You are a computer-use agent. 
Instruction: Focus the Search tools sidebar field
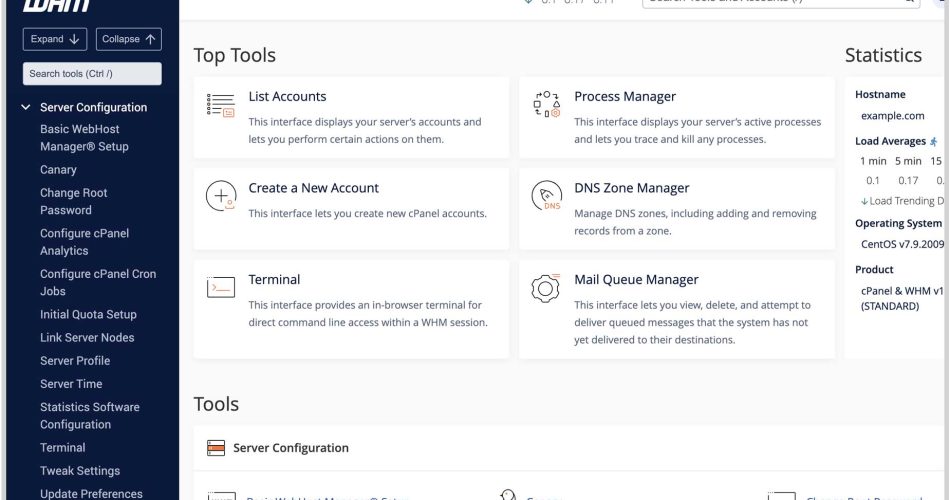(x=92, y=73)
